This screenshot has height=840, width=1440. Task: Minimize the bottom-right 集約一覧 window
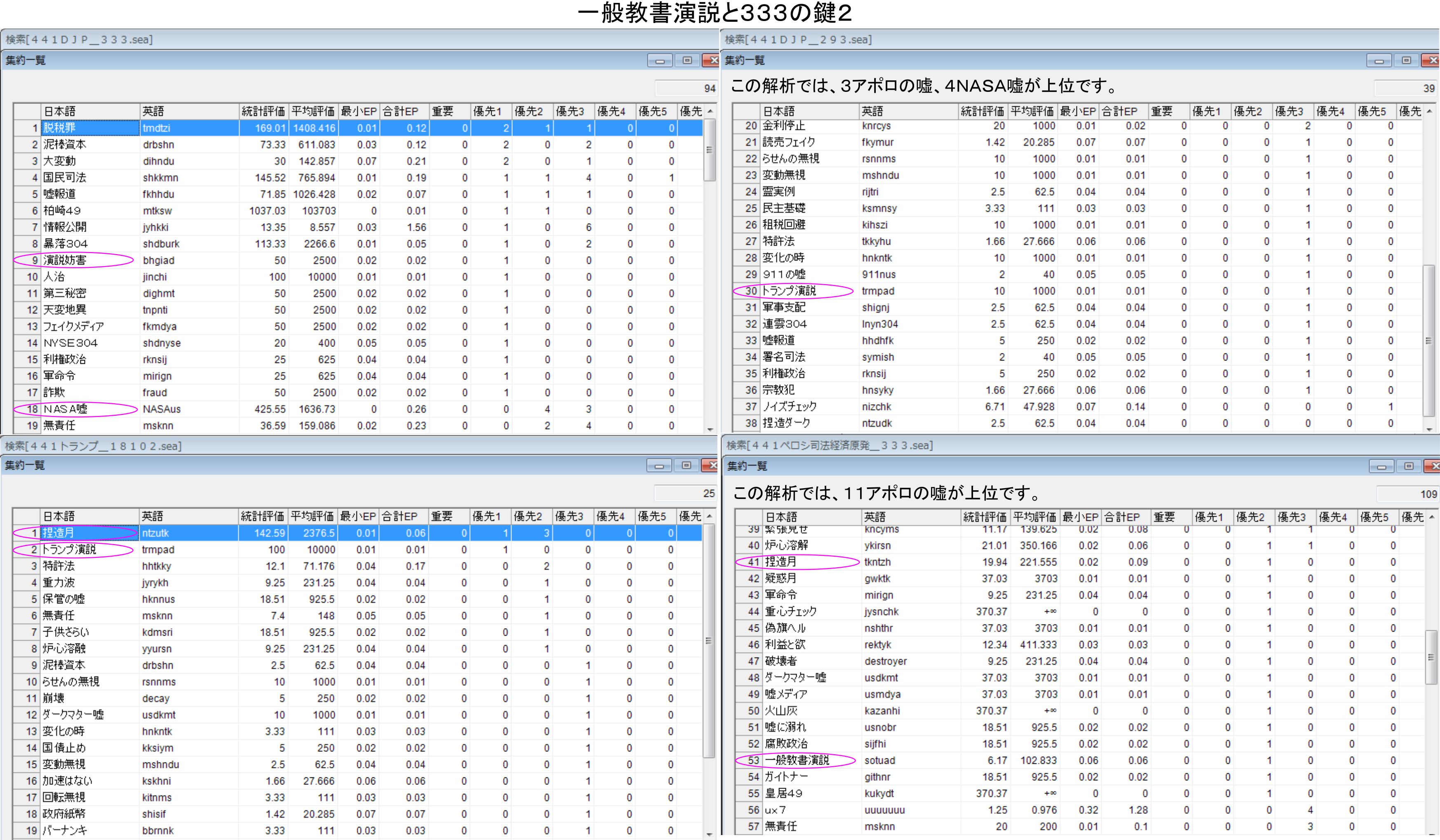click(x=1381, y=466)
